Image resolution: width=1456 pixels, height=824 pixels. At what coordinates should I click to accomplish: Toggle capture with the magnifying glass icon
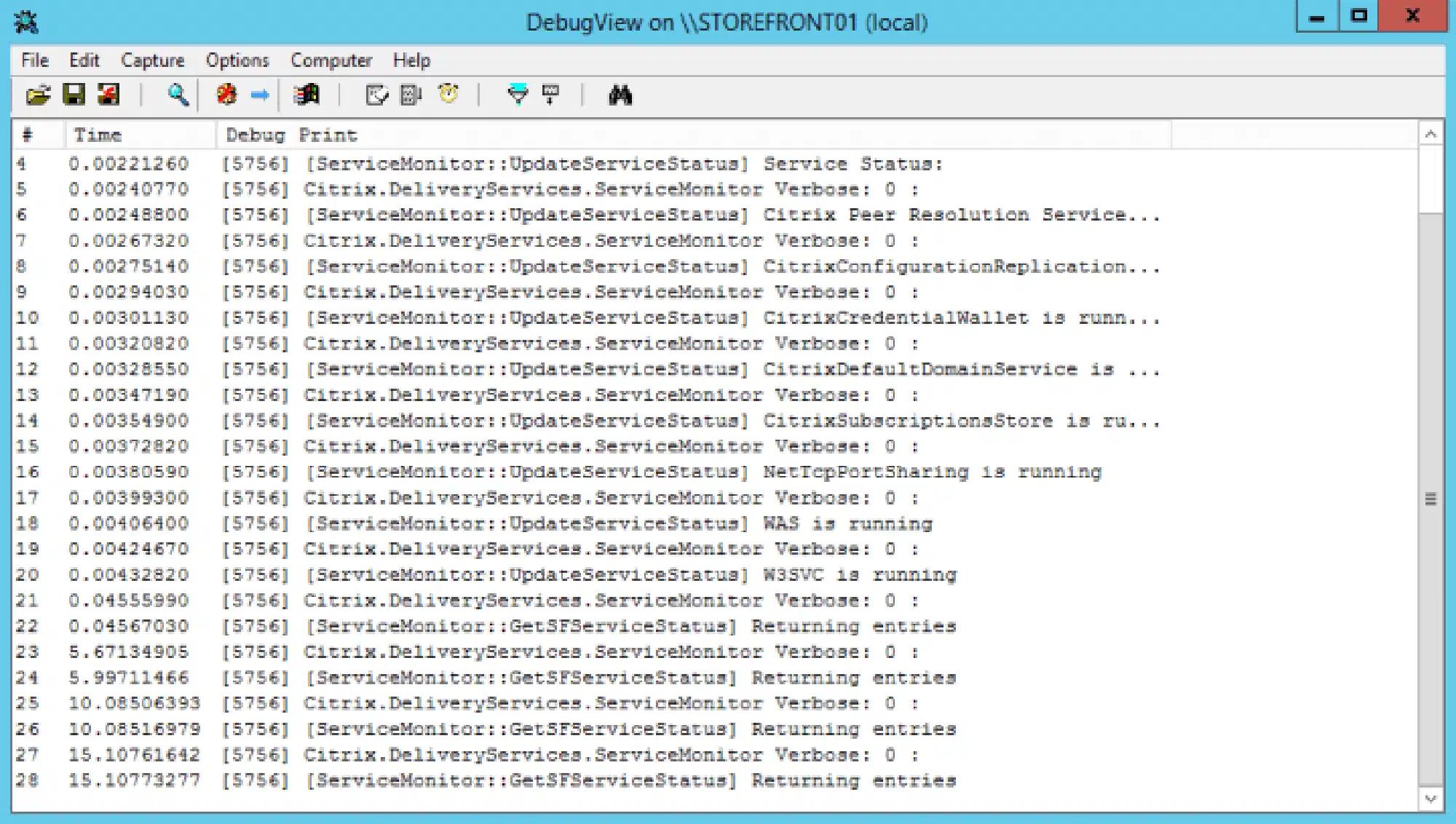(178, 95)
